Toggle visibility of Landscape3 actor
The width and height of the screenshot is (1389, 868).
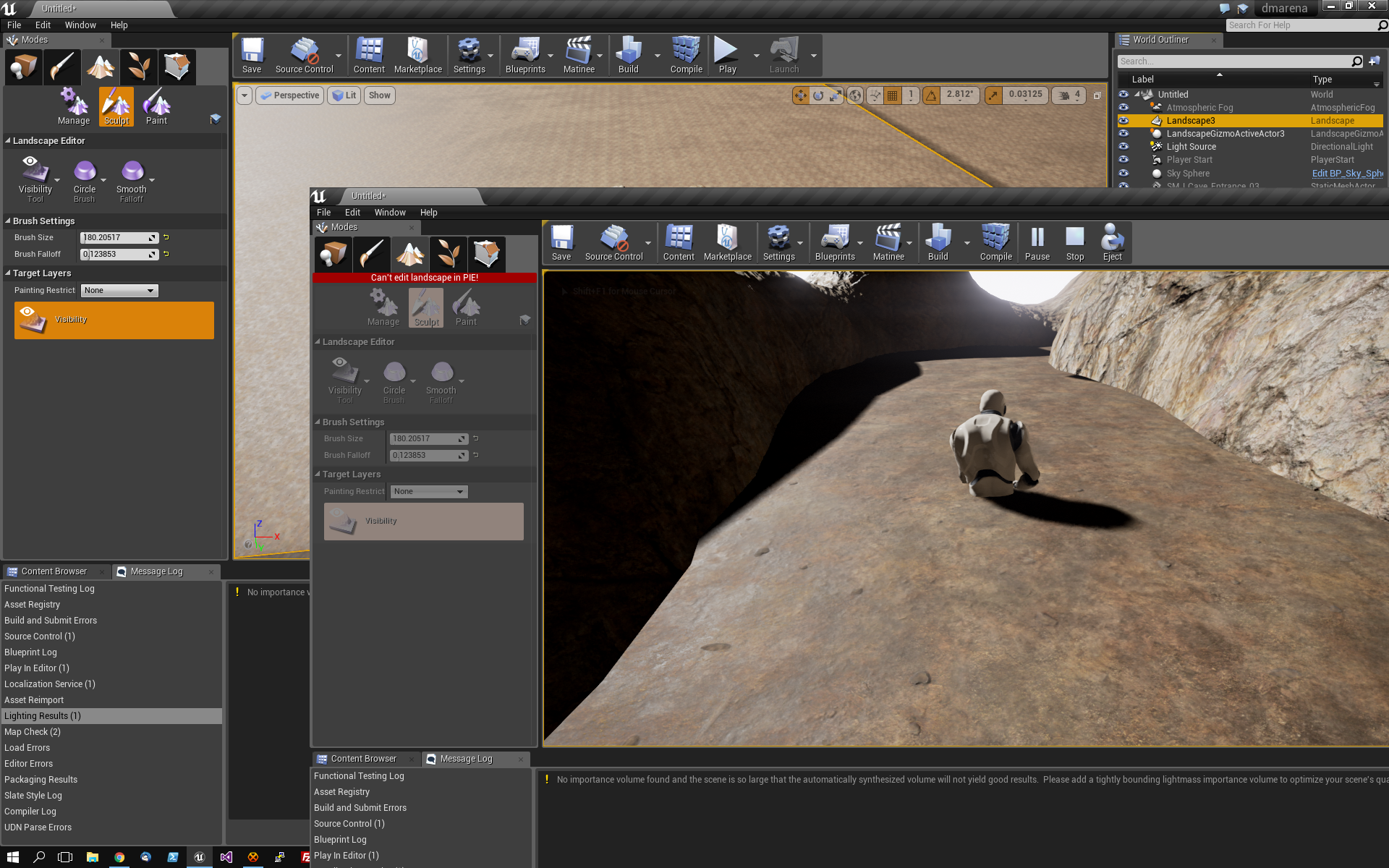1123,121
